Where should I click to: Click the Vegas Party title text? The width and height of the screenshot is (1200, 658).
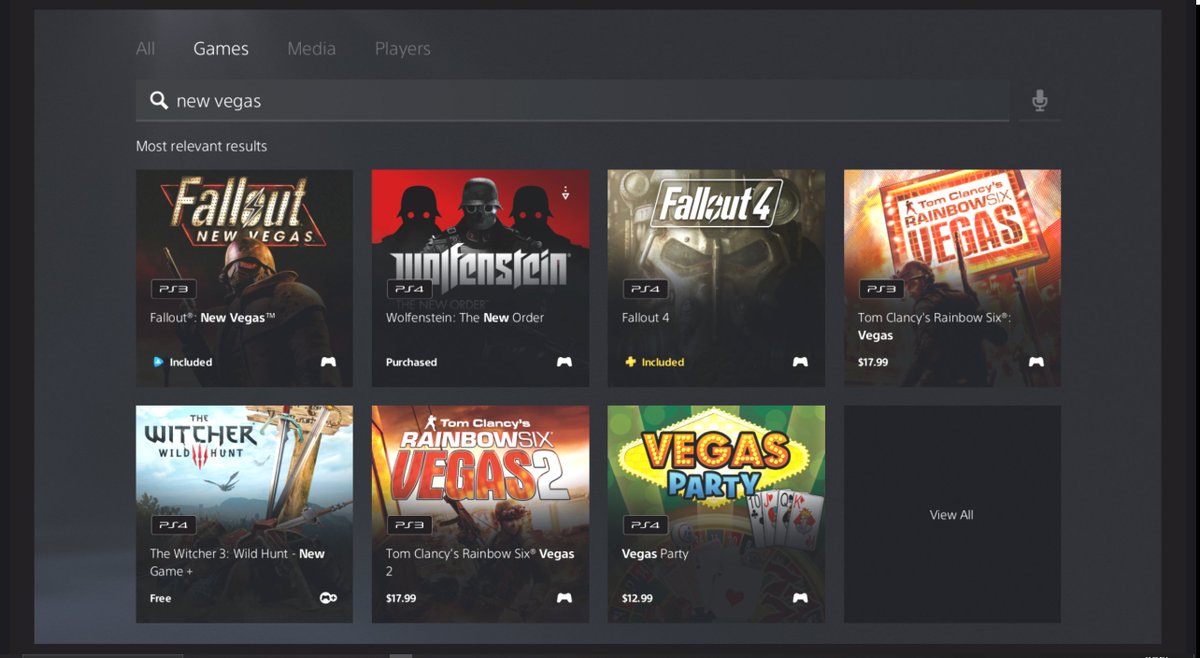655,553
